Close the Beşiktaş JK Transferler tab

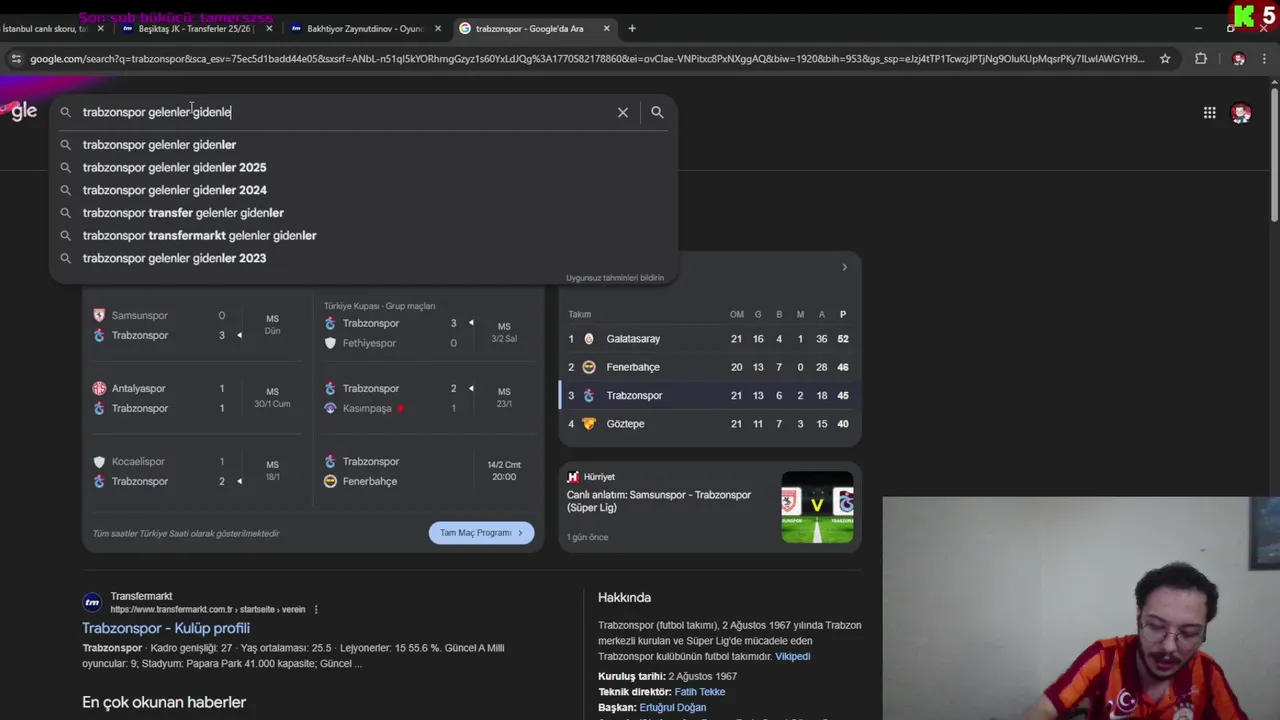(x=269, y=28)
